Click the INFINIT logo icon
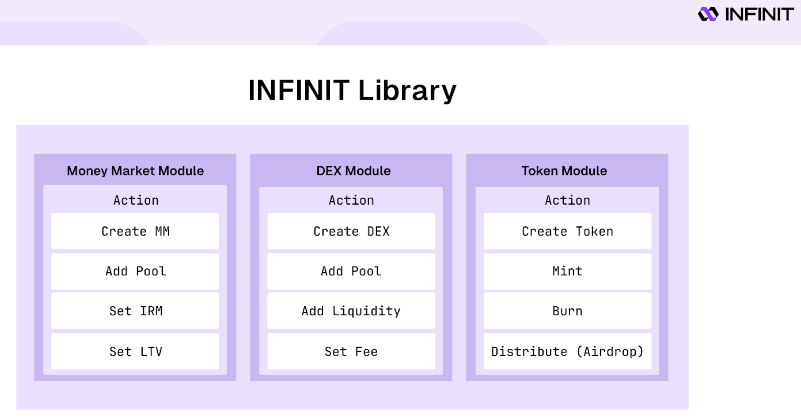The image size is (801, 419). (708, 14)
